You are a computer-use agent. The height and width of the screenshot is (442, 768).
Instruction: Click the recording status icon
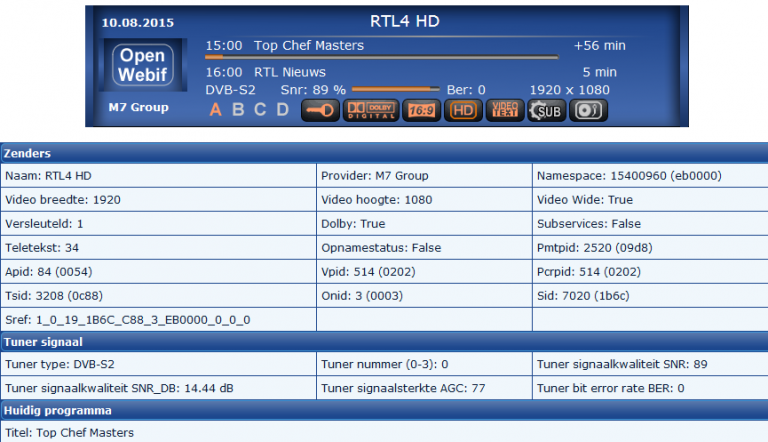point(588,110)
